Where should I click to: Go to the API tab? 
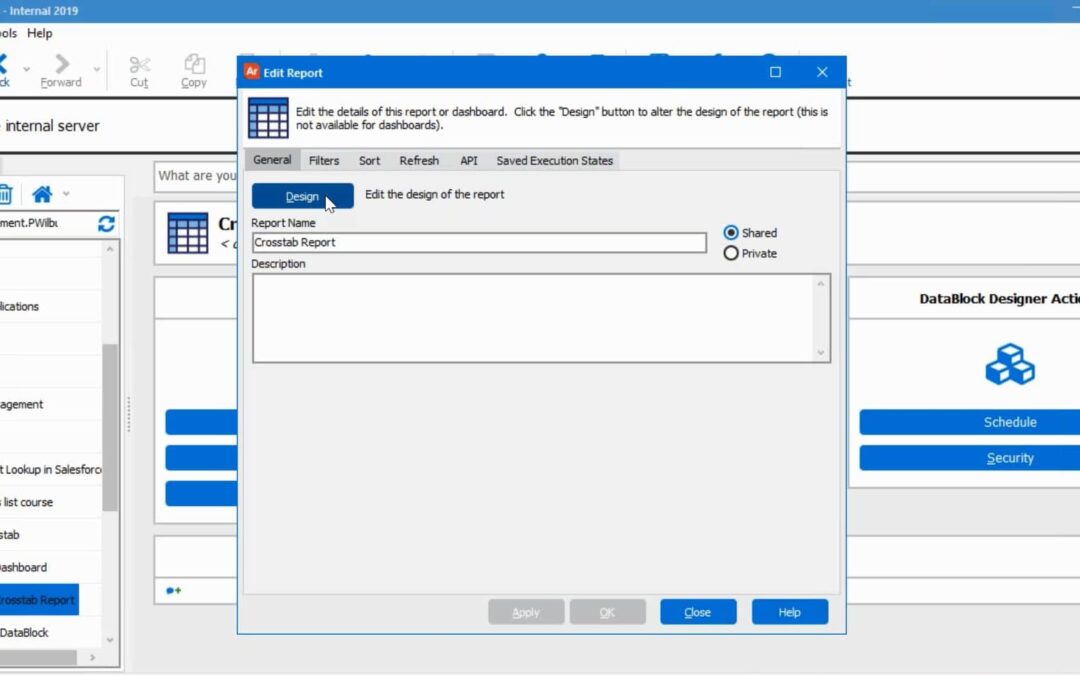coord(468,160)
